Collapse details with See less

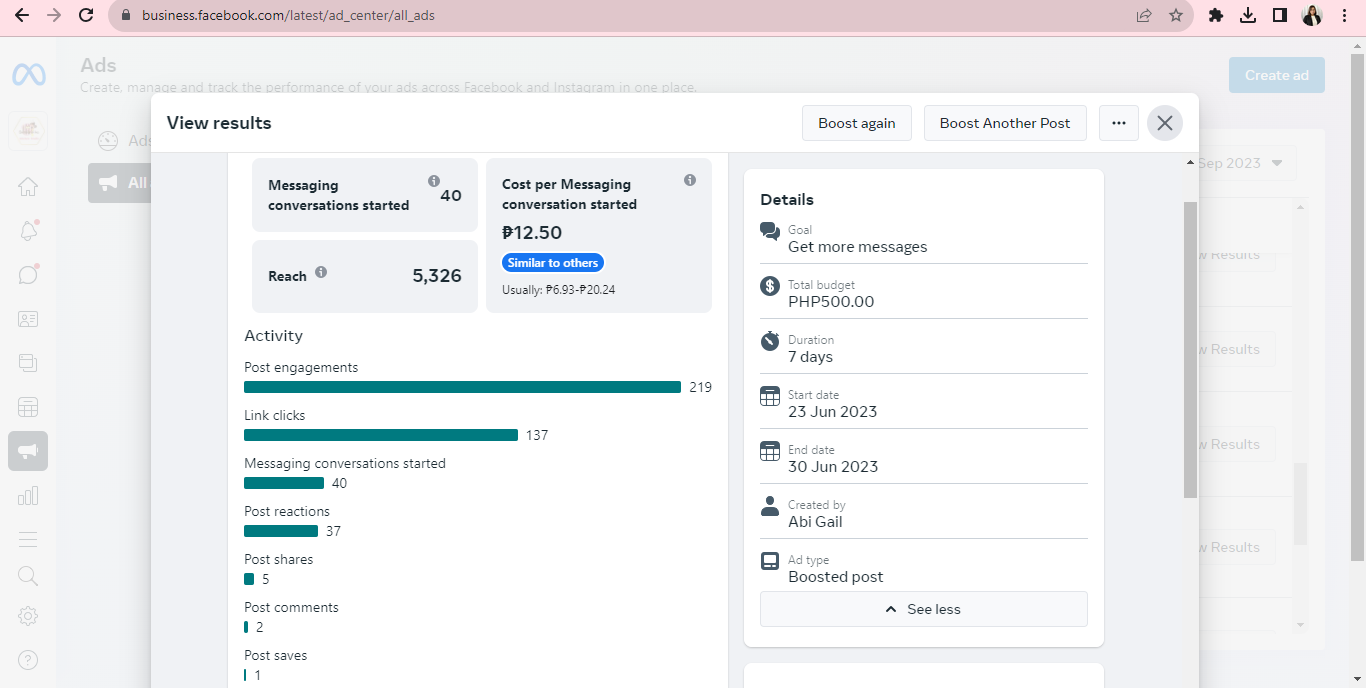pos(923,609)
